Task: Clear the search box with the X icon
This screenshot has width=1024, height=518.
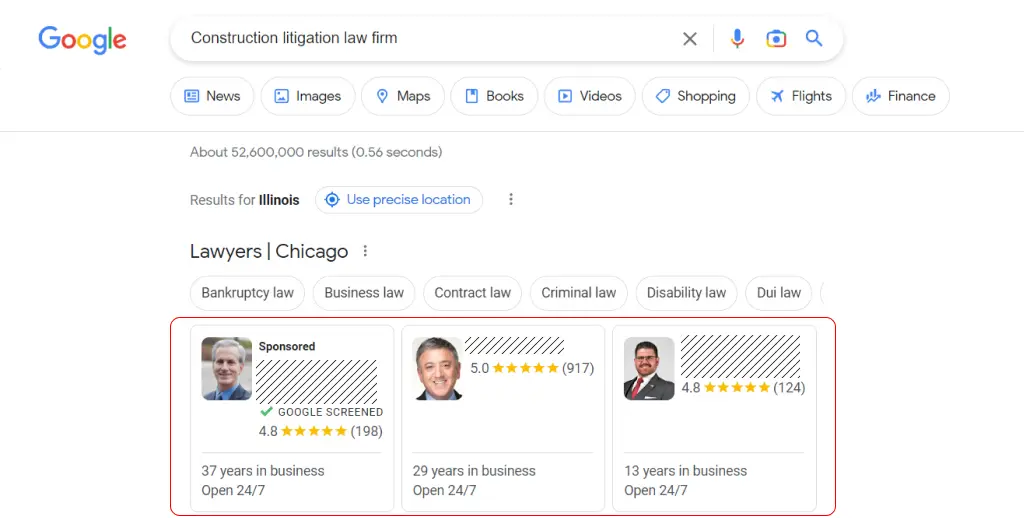Action: coord(690,39)
